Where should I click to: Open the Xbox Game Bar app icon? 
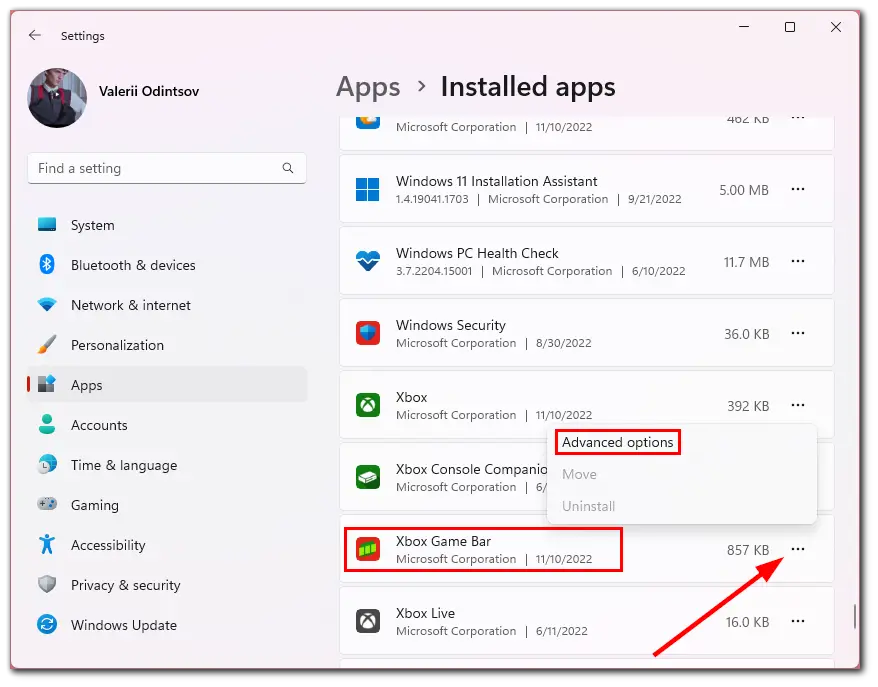point(368,549)
